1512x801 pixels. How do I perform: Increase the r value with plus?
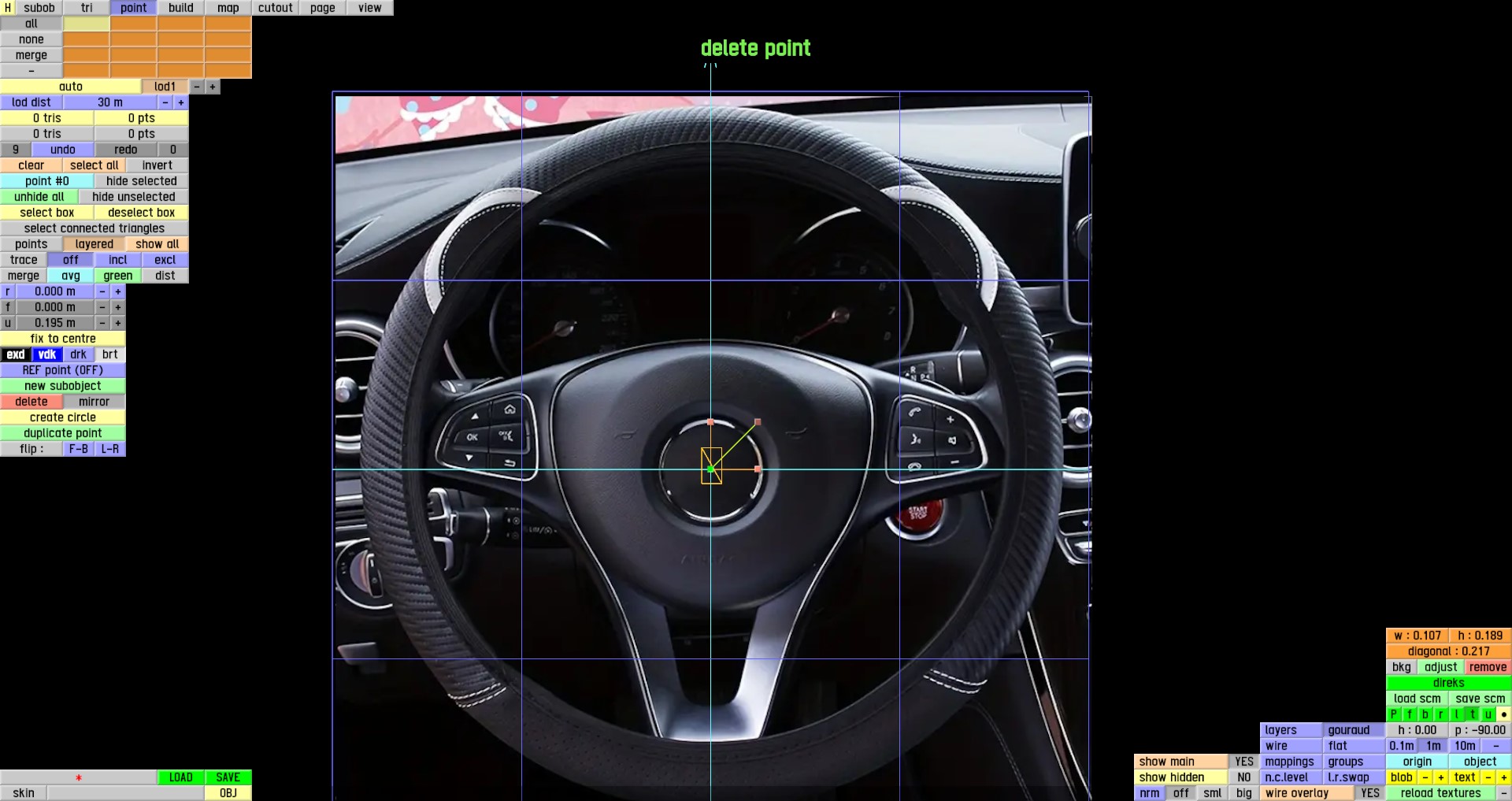tap(118, 291)
